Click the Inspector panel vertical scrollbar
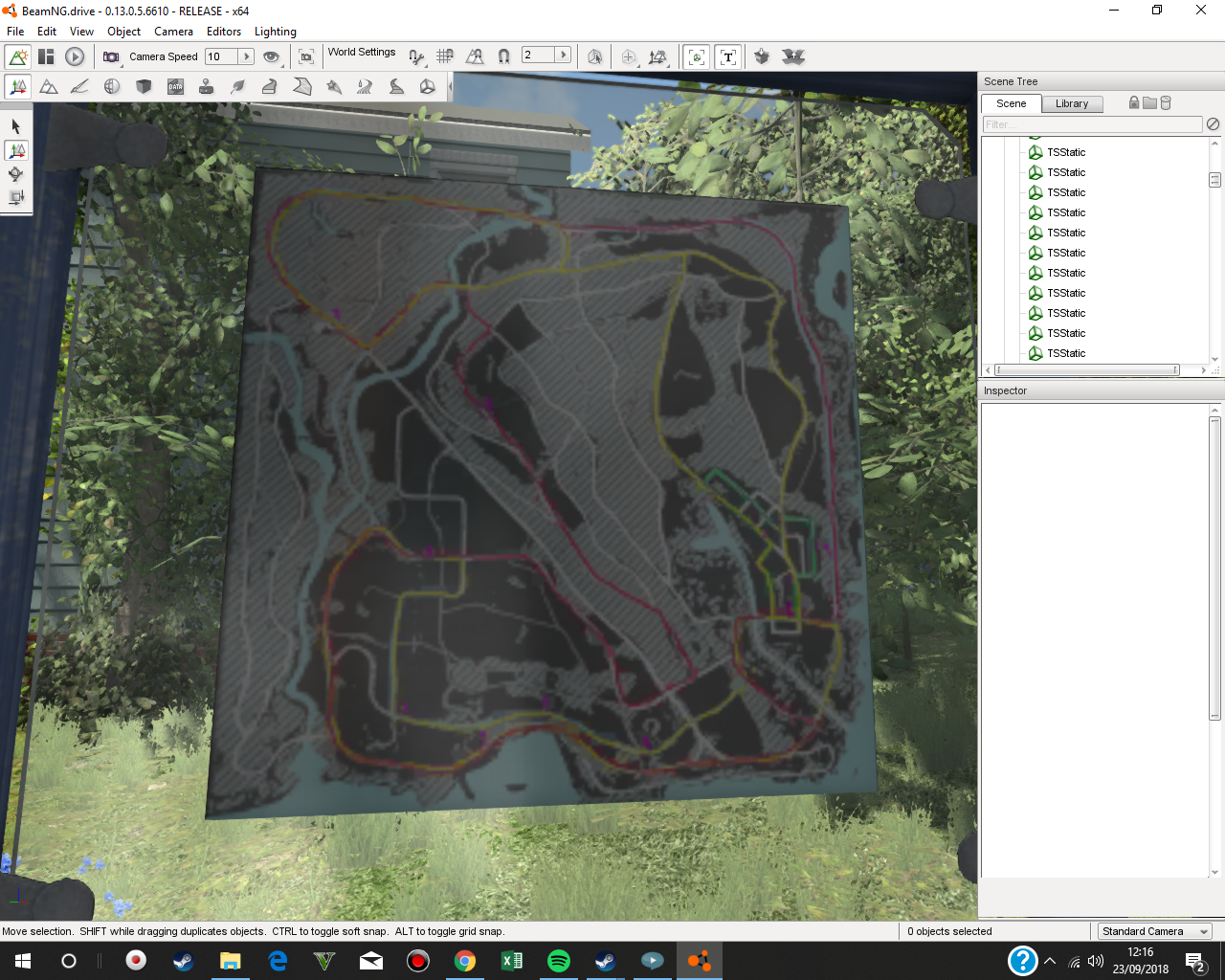Image resolution: width=1225 pixels, height=980 pixels. click(1214, 568)
